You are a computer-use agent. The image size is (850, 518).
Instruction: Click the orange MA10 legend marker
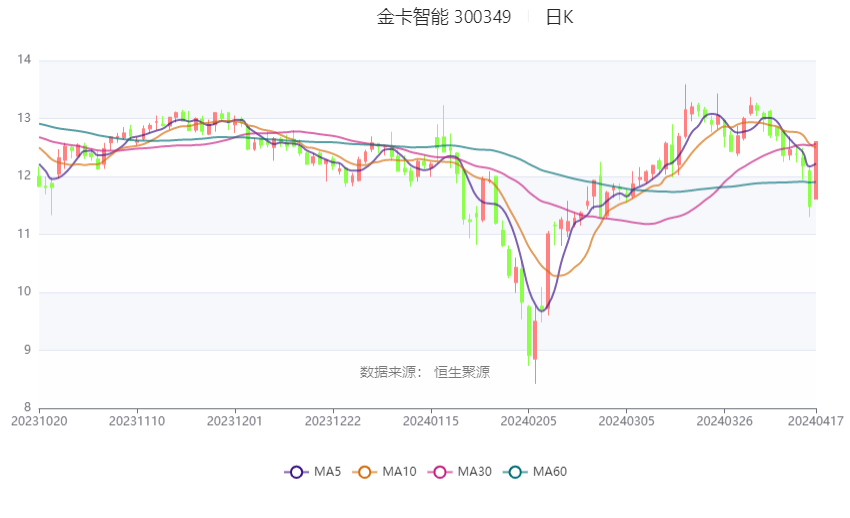365,471
